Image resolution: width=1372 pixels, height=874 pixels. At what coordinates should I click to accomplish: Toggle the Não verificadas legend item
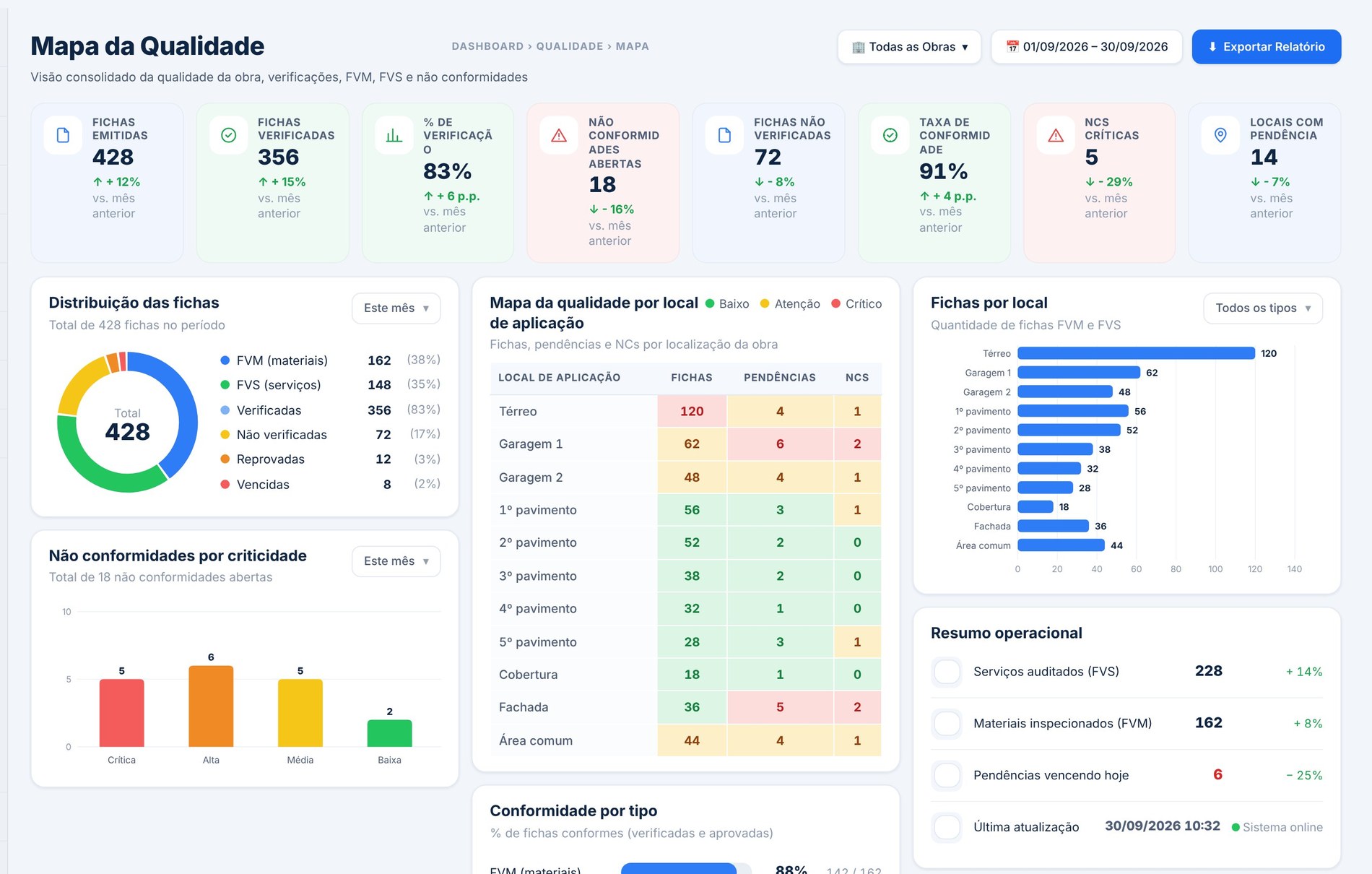pos(330,435)
